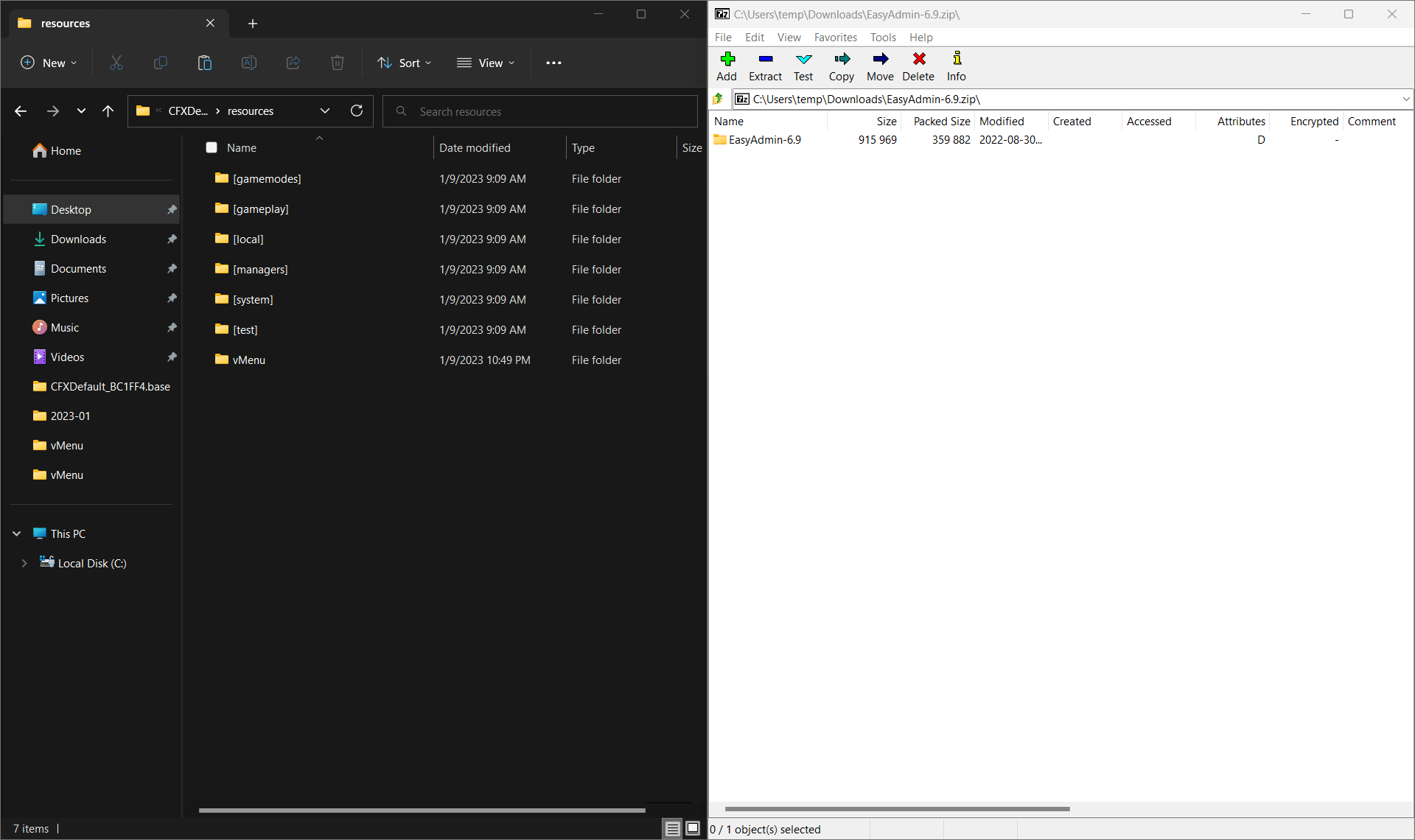Switch to thumbnail view using bottom-right toggle
The width and height of the screenshot is (1415, 840).
pos(692,828)
